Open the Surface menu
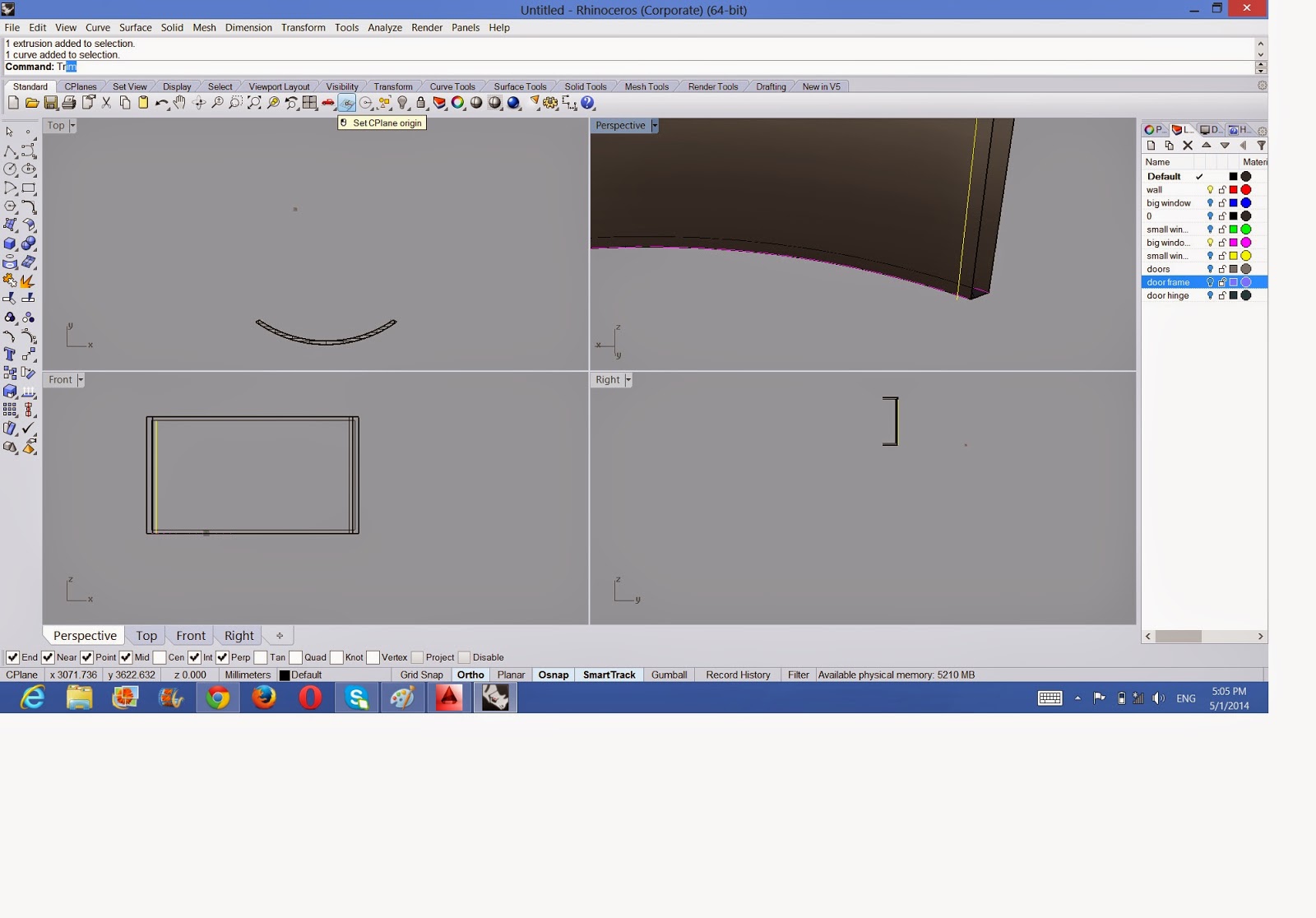 click(136, 27)
